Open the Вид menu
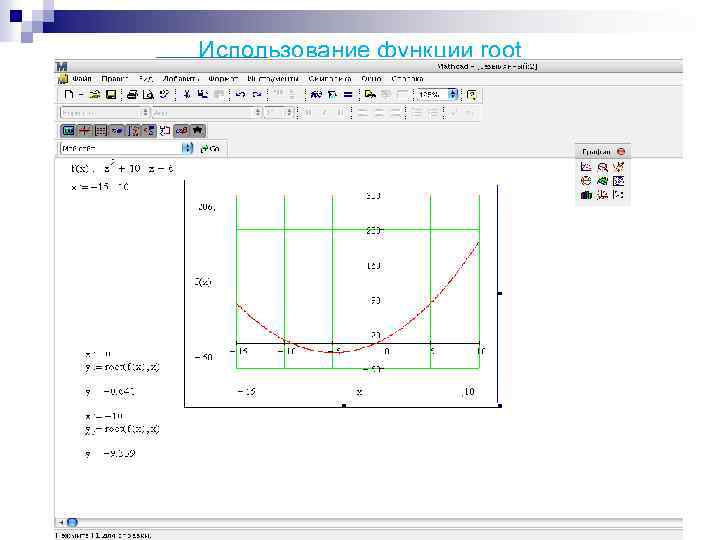 point(146,79)
